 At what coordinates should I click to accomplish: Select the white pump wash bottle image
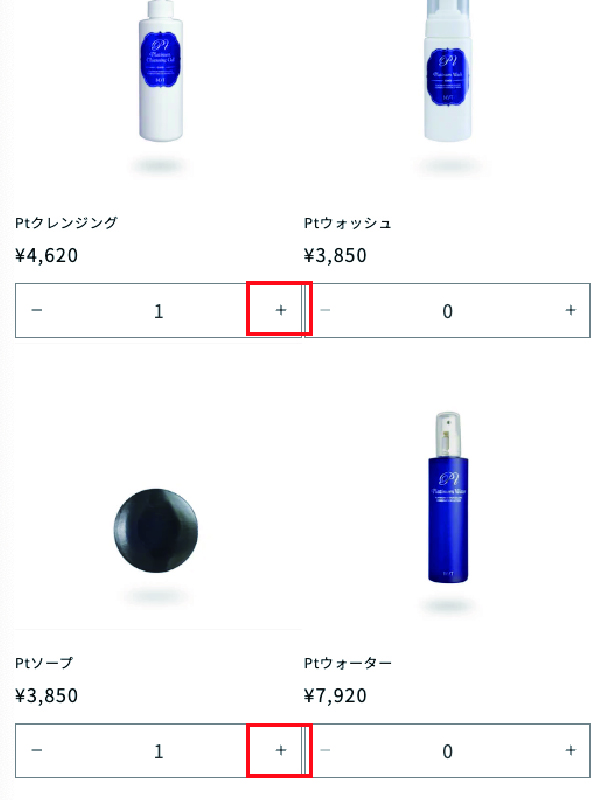(448, 71)
